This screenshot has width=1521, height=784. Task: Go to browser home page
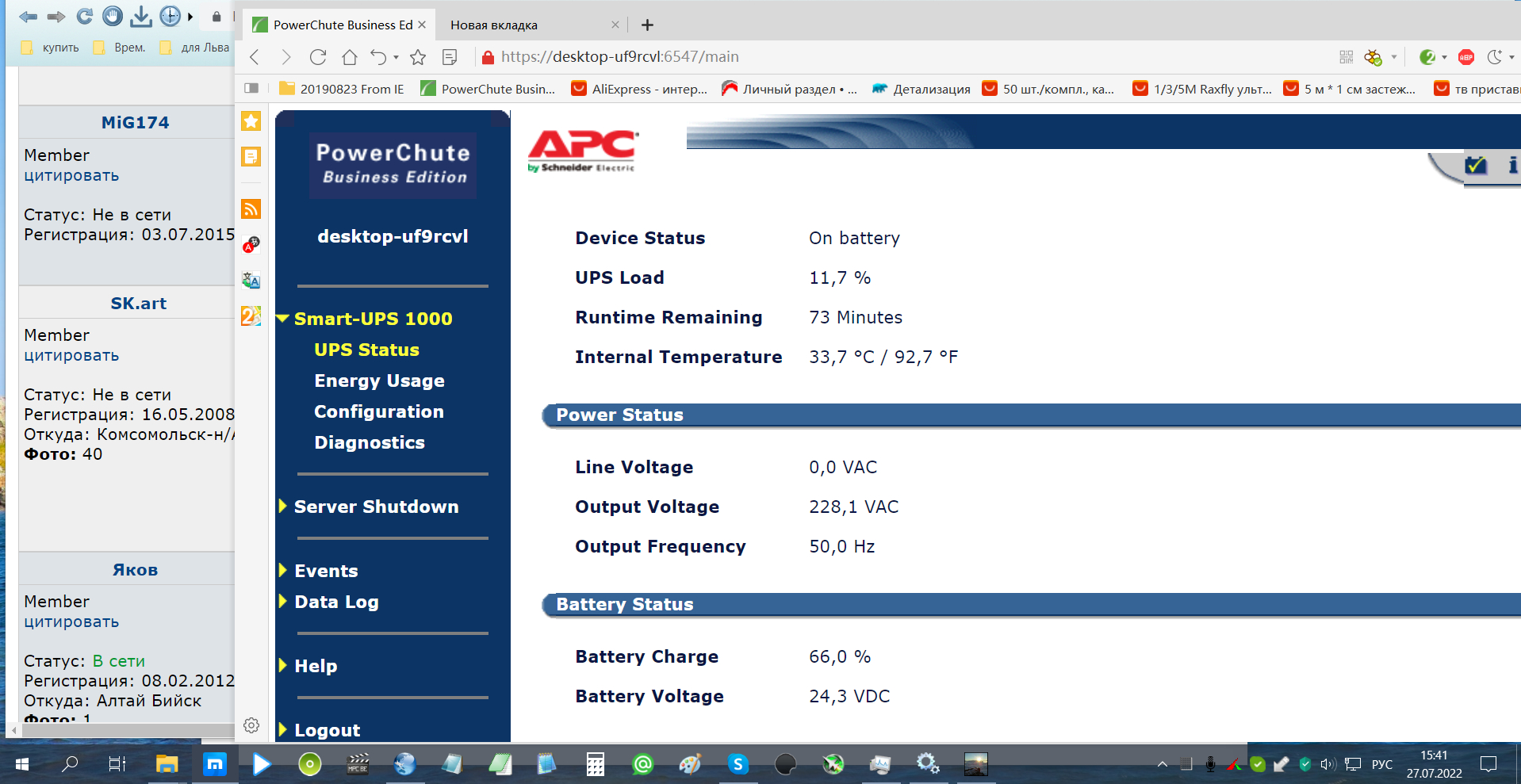pyautogui.click(x=350, y=57)
